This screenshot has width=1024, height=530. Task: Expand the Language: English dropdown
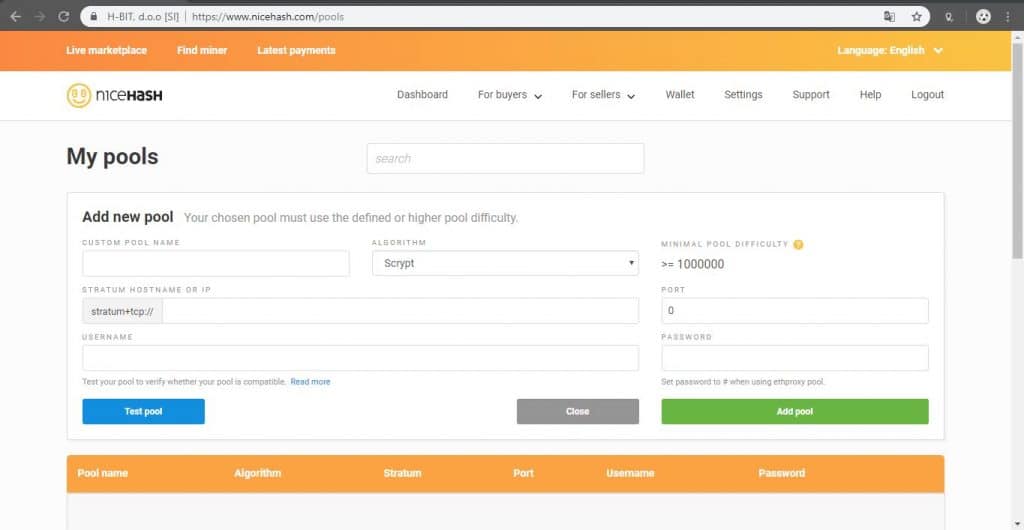pos(890,50)
